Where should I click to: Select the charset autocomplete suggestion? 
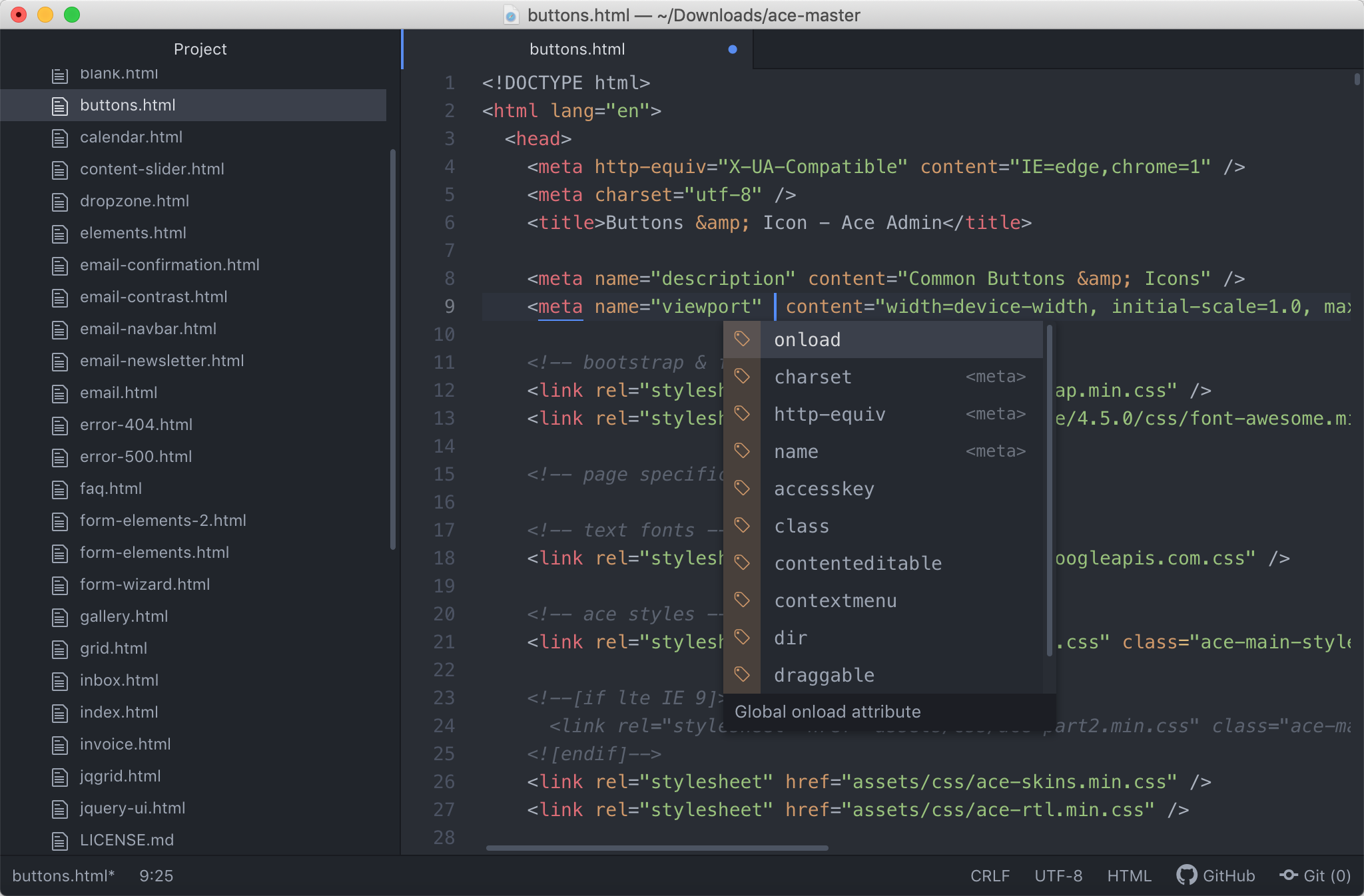(813, 377)
